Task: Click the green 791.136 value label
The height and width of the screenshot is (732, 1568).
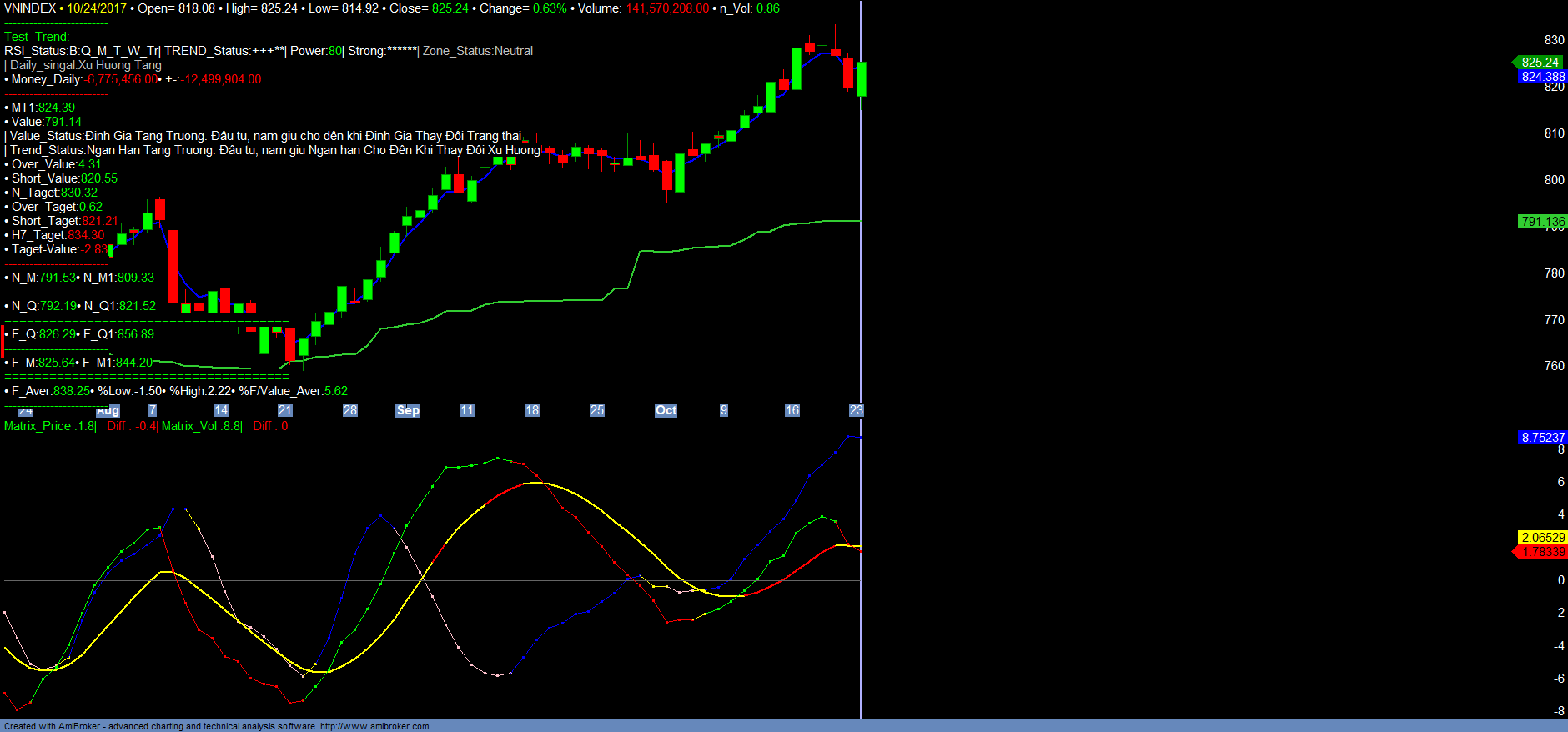Action: point(1542,222)
